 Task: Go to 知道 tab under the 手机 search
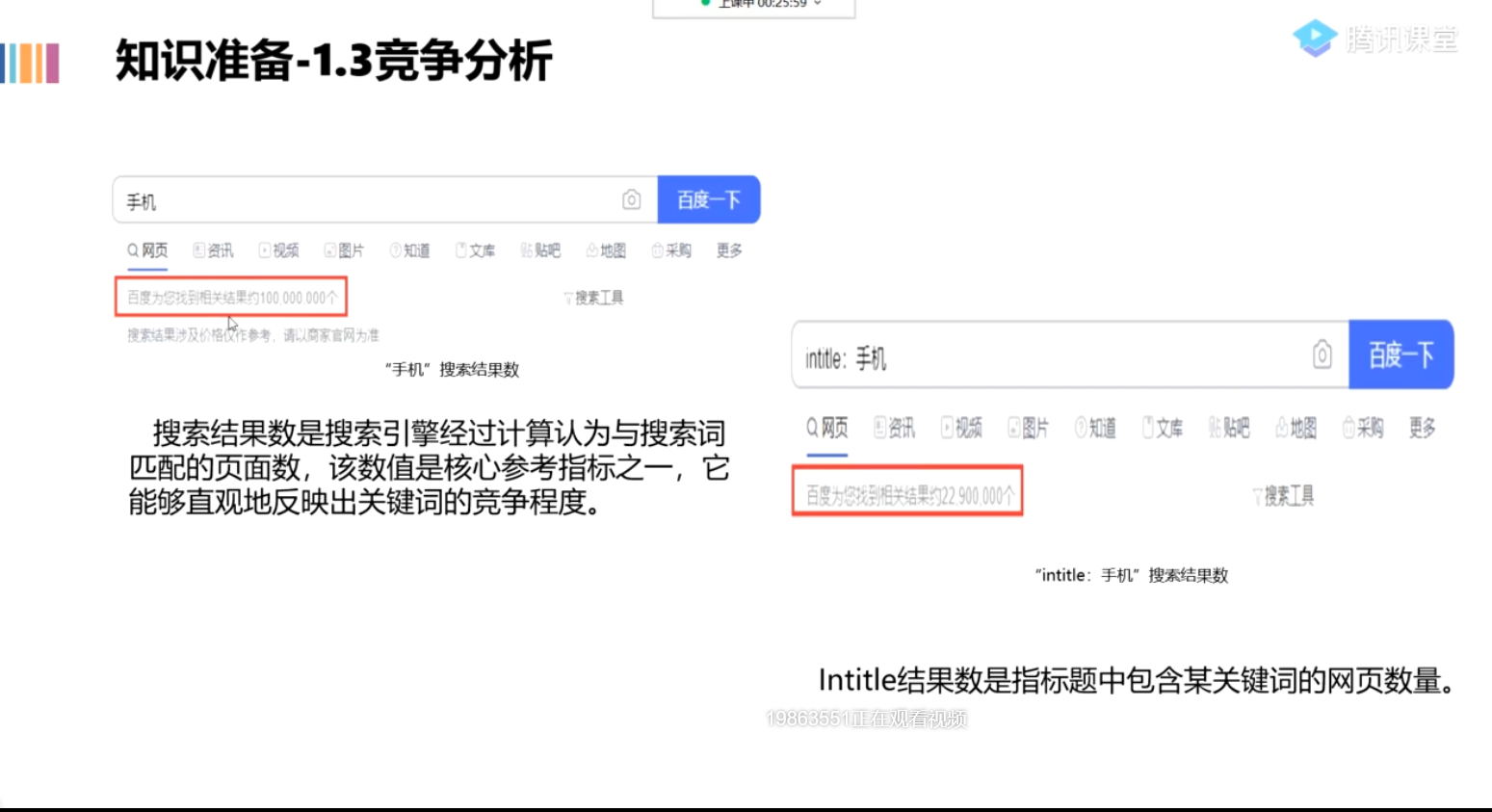pos(410,250)
